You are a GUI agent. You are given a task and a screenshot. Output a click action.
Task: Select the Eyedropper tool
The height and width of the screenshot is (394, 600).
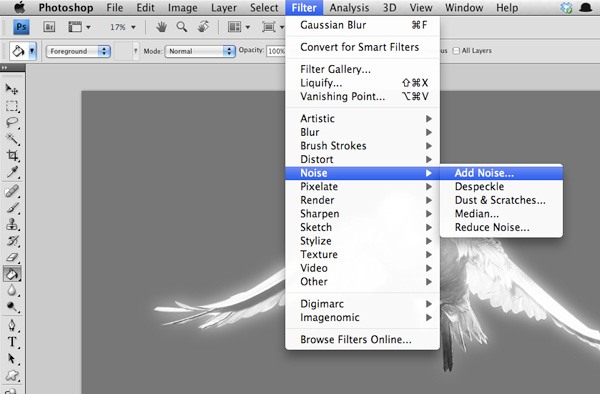(12, 172)
